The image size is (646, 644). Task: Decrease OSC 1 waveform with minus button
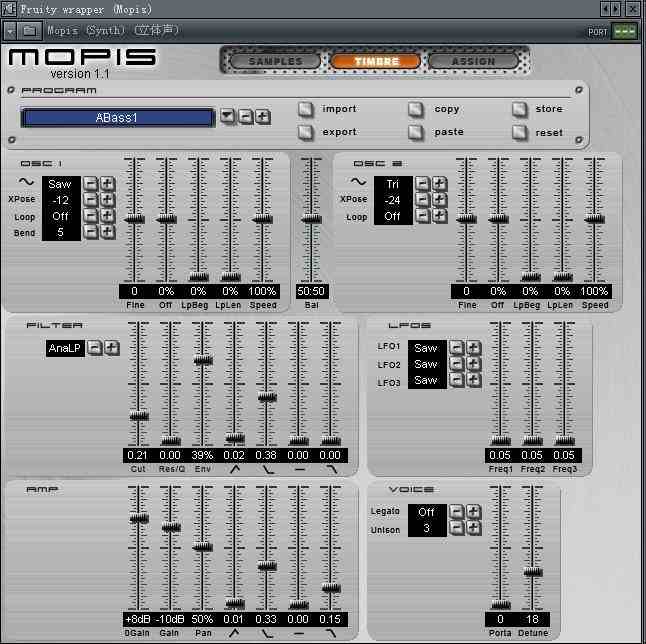pyautogui.click(x=91, y=183)
